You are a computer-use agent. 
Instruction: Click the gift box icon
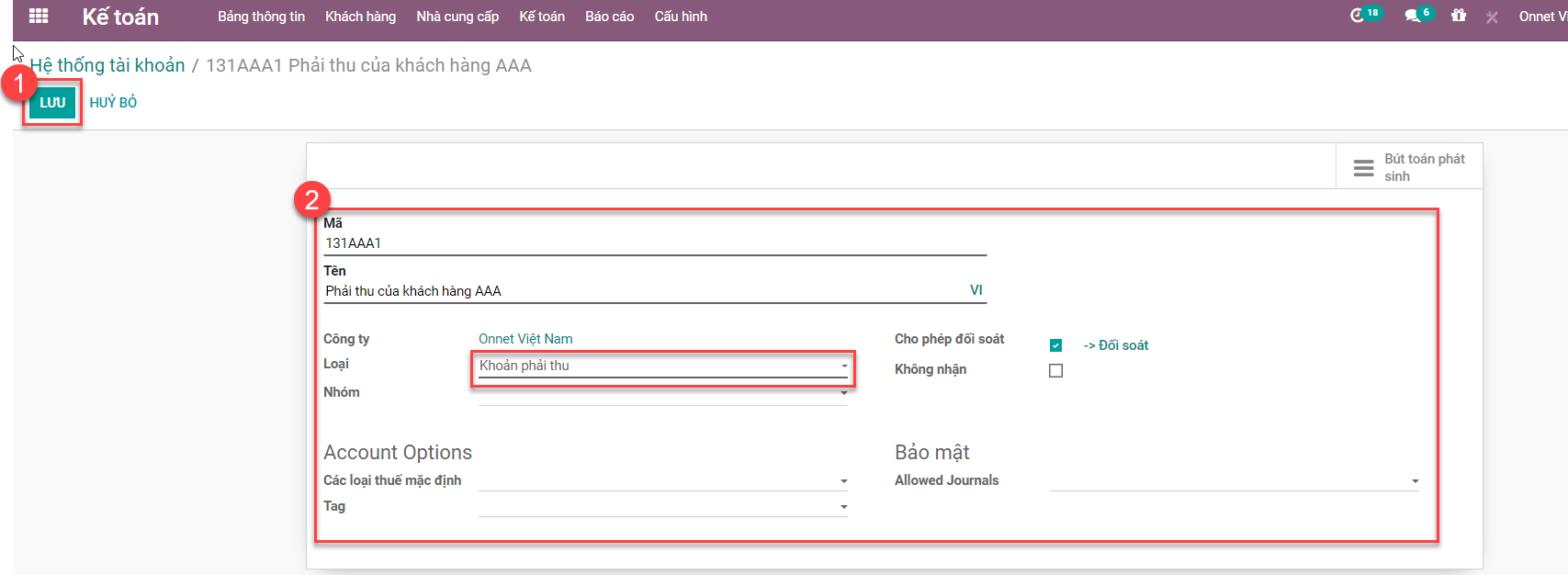pyautogui.click(x=1459, y=16)
